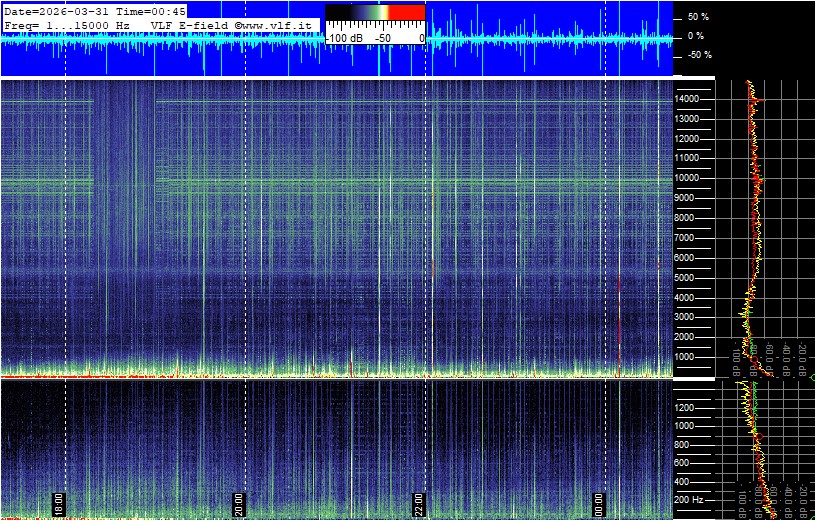The height and width of the screenshot is (521, 816).
Task: Click the -50 % amplitude axis label
Action: click(700, 55)
